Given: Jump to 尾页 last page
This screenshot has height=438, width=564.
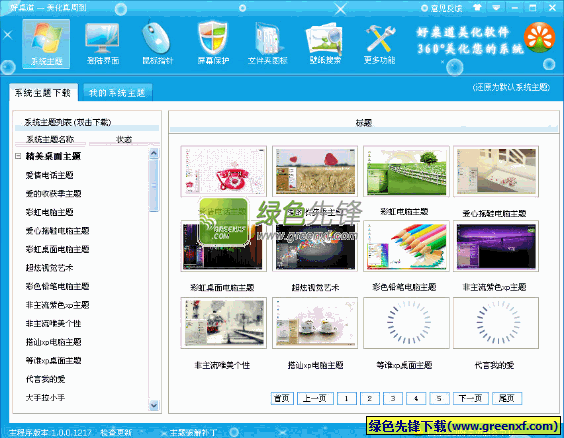Looking at the screenshot, I should [506, 398].
